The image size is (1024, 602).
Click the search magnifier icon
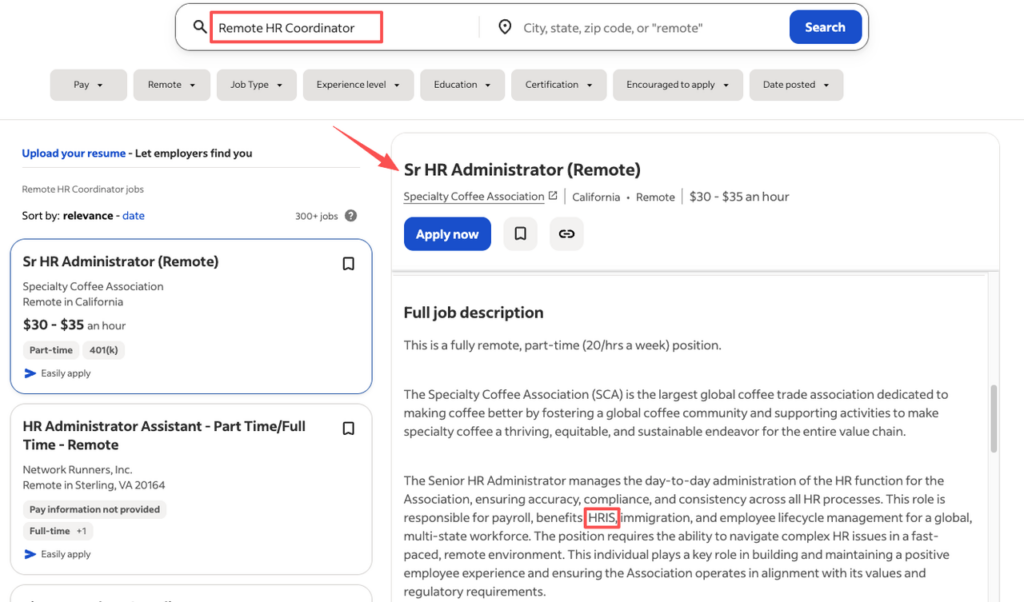200,27
